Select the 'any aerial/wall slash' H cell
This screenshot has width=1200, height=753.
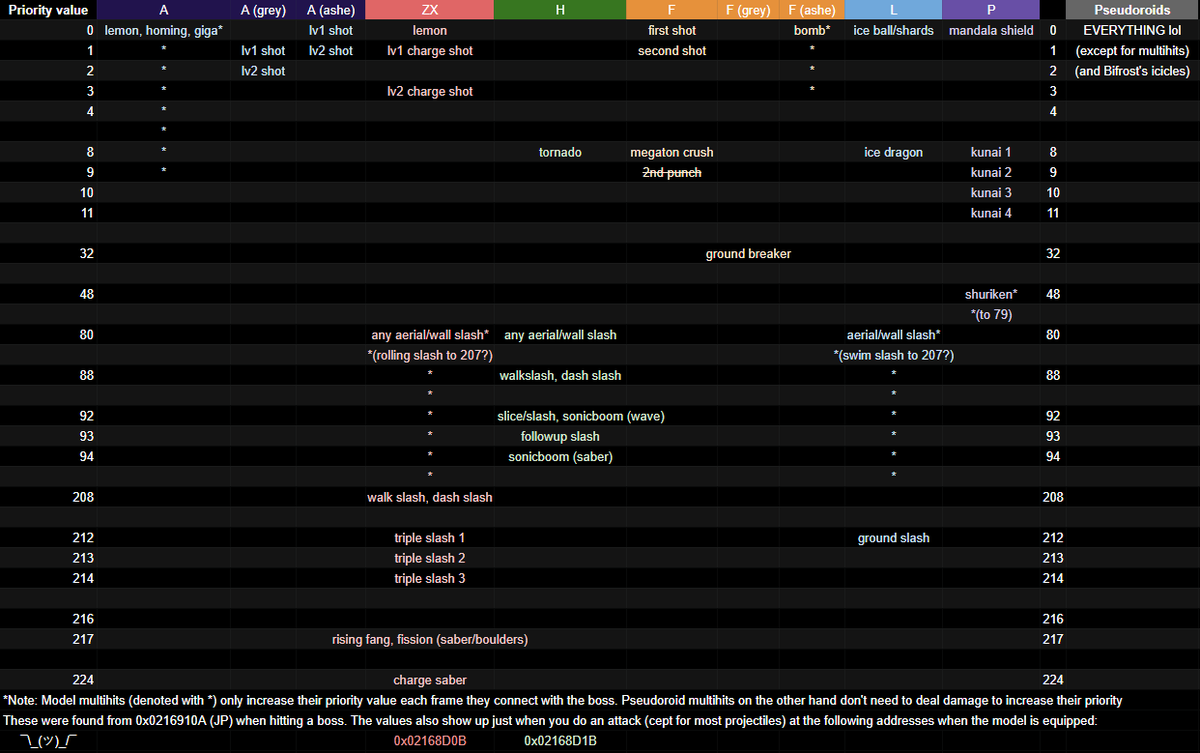[x=560, y=335]
